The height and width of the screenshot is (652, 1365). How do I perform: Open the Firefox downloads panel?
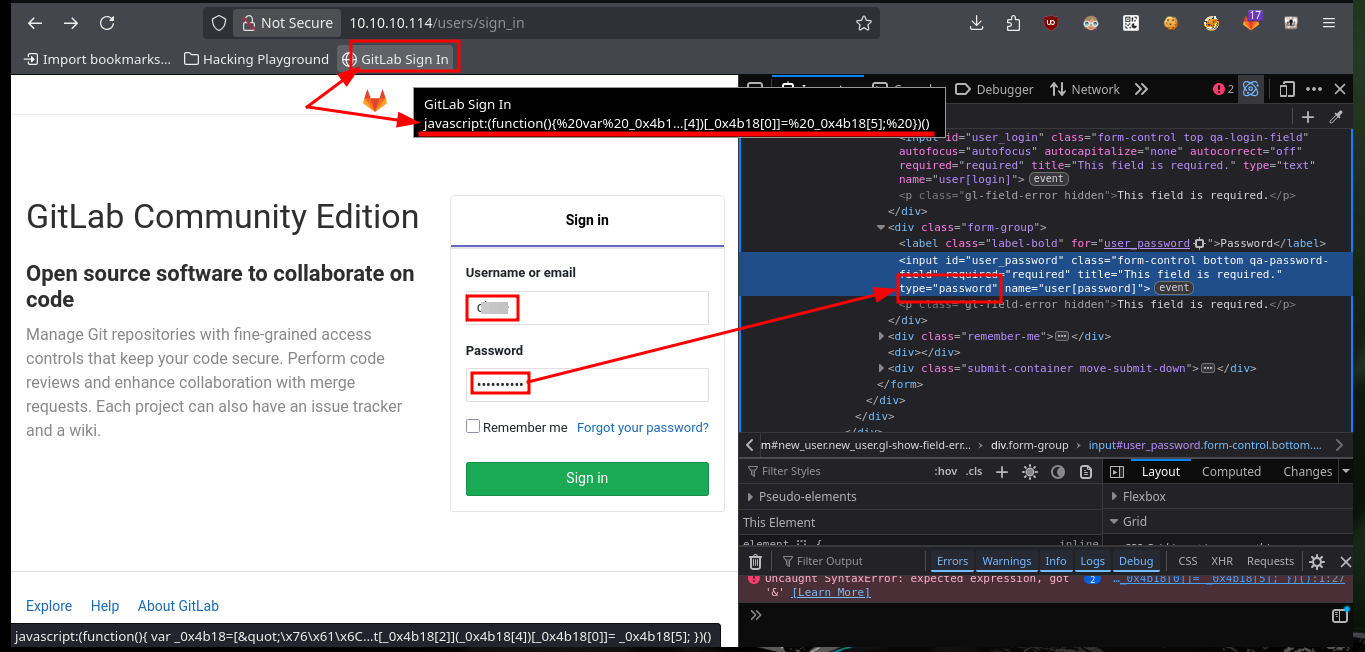point(978,23)
